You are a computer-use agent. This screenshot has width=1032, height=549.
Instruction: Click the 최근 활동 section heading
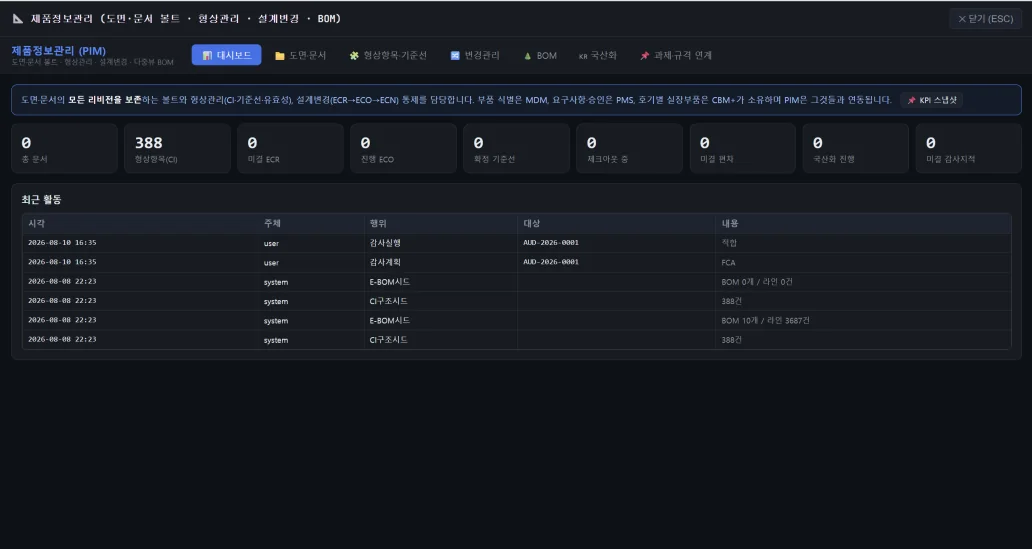tap(41, 199)
